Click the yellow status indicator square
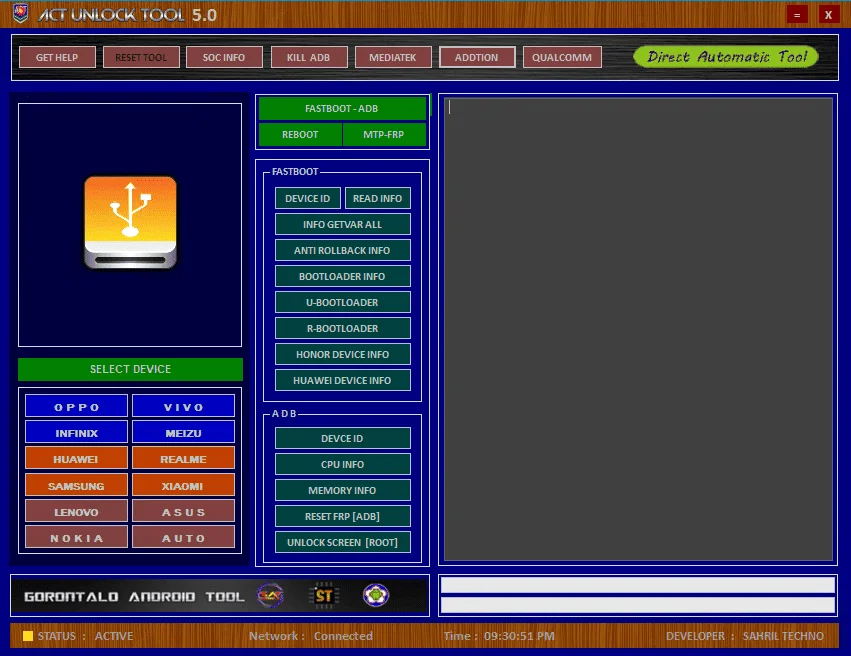Image resolution: width=851 pixels, height=656 pixels. [28, 636]
